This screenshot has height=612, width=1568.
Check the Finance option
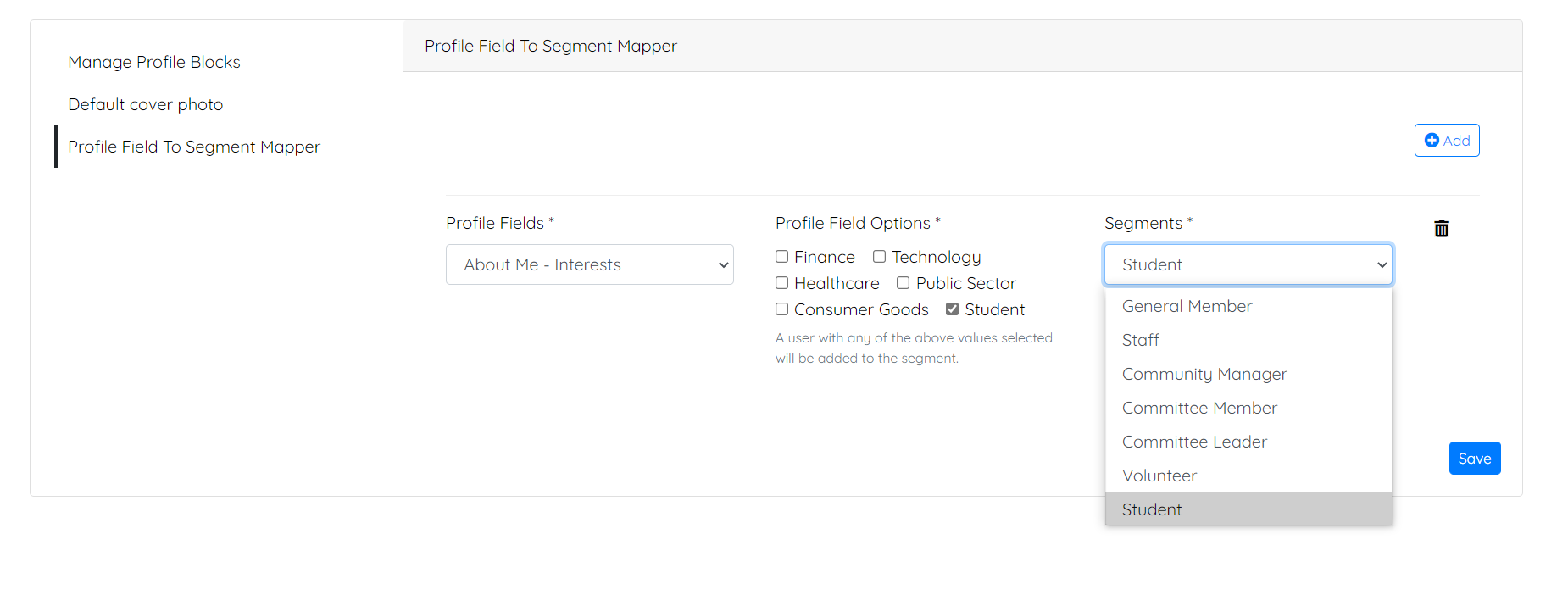click(781, 257)
